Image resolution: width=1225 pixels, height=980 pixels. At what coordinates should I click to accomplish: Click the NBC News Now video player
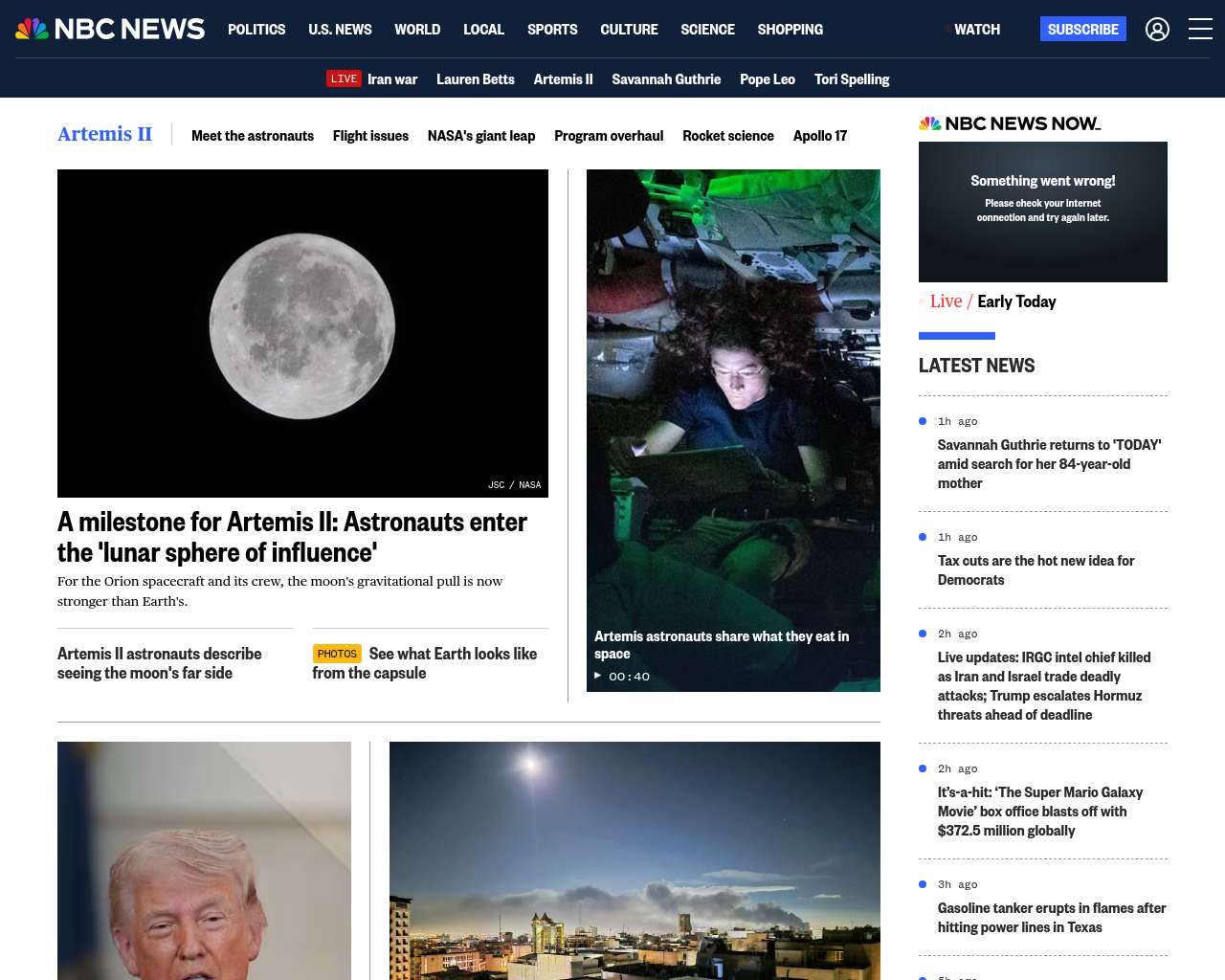1043,212
